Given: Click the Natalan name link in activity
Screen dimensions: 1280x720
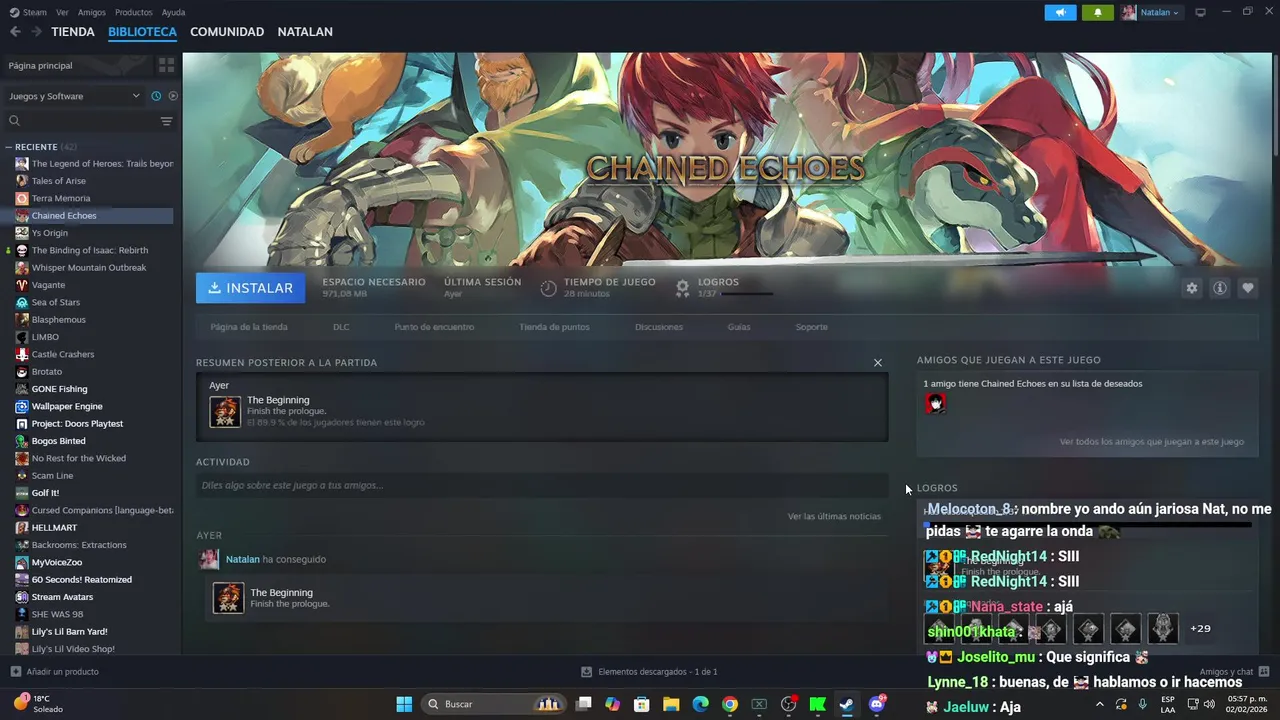Looking at the screenshot, I should pos(243,559).
